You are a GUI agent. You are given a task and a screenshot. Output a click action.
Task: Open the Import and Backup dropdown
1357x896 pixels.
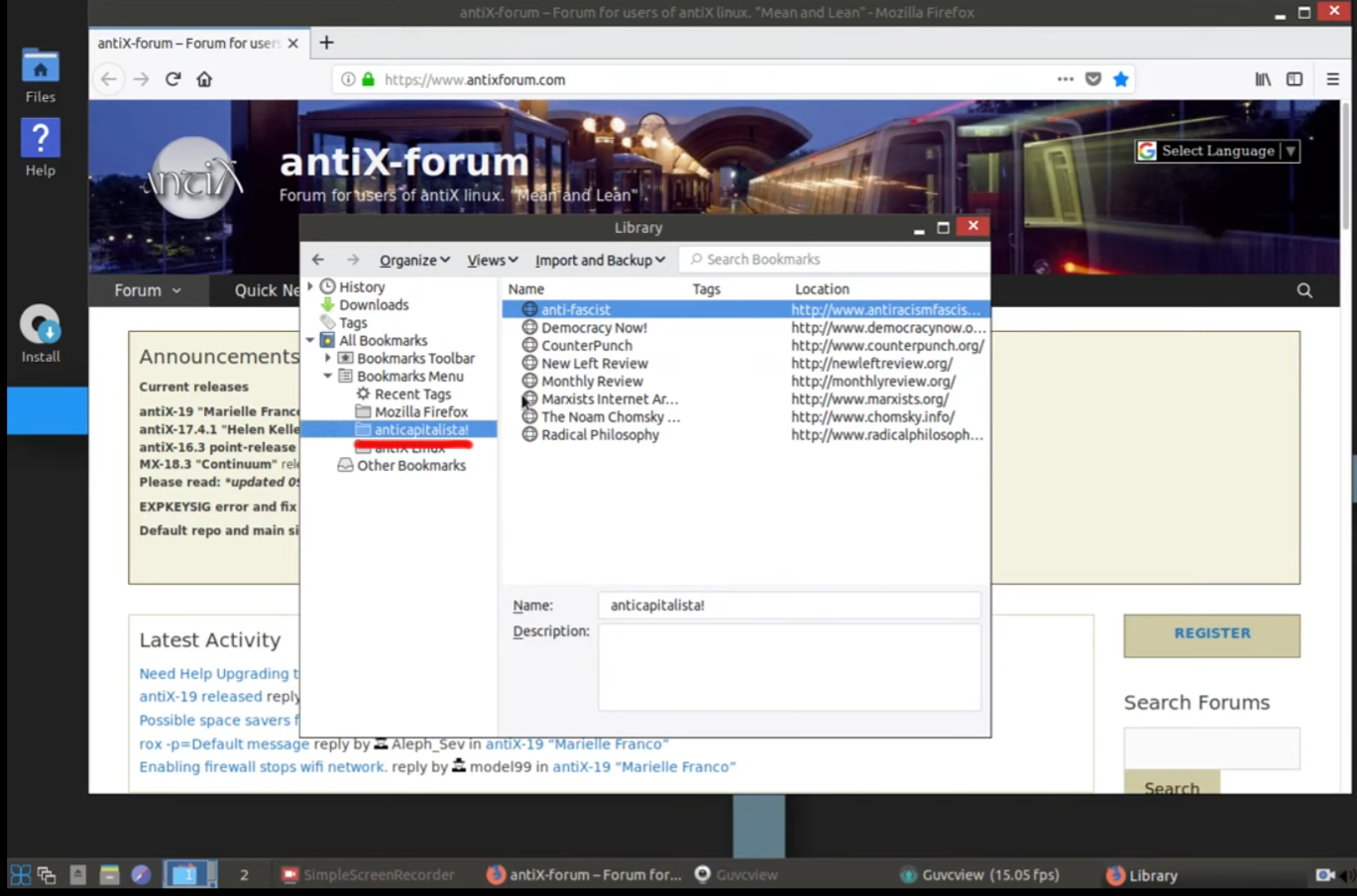pyautogui.click(x=600, y=260)
